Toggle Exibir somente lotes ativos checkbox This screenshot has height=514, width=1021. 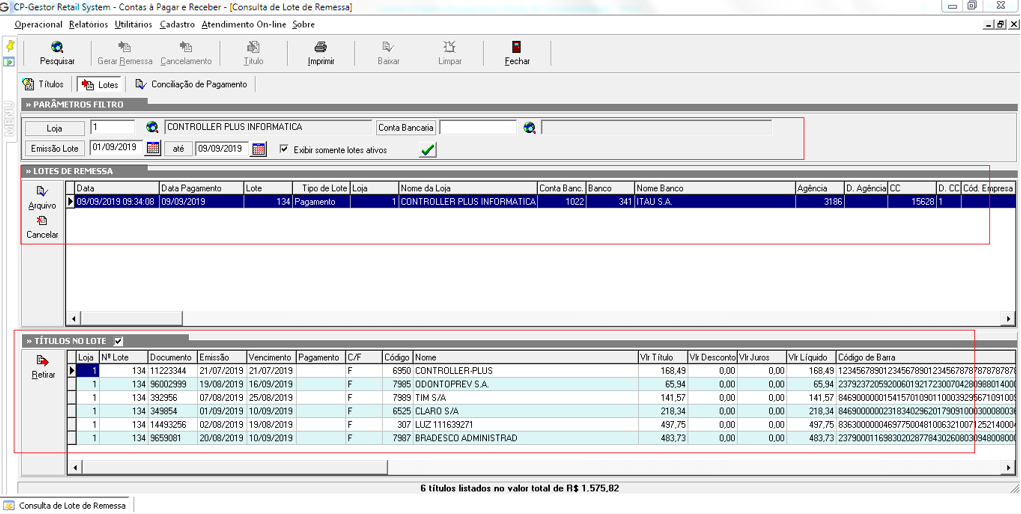click(x=284, y=150)
